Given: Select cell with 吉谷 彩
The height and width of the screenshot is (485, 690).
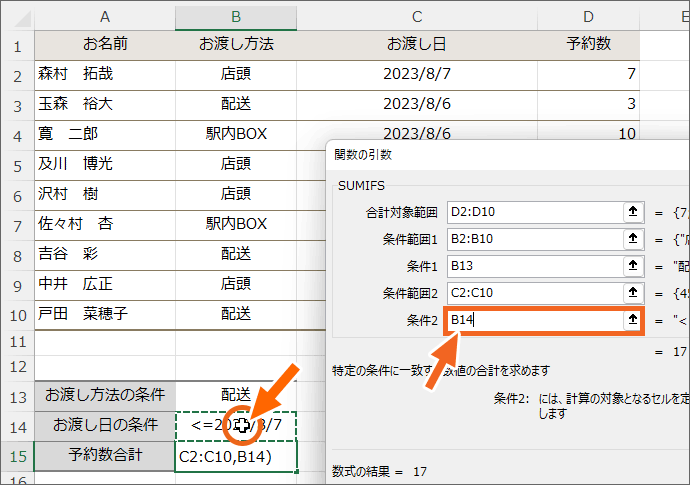Looking at the screenshot, I should click(105, 255).
